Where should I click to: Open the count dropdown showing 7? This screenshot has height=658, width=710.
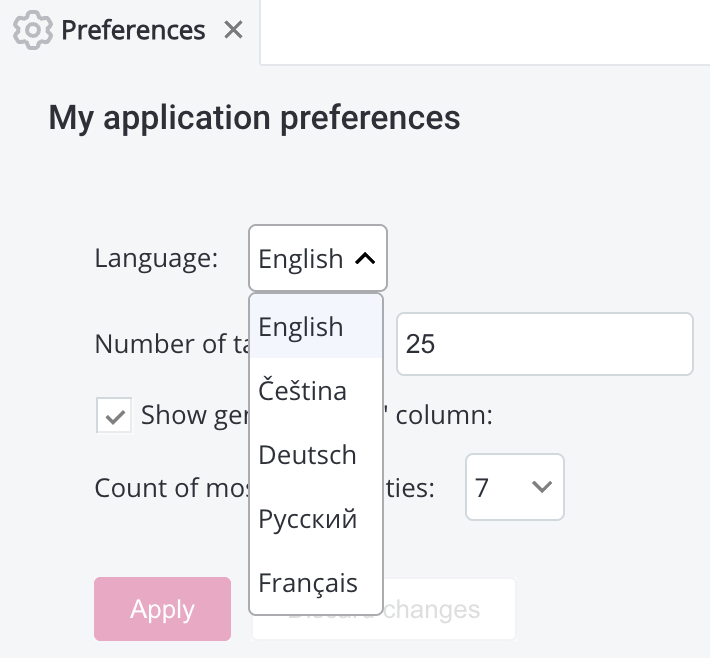[514, 487]
